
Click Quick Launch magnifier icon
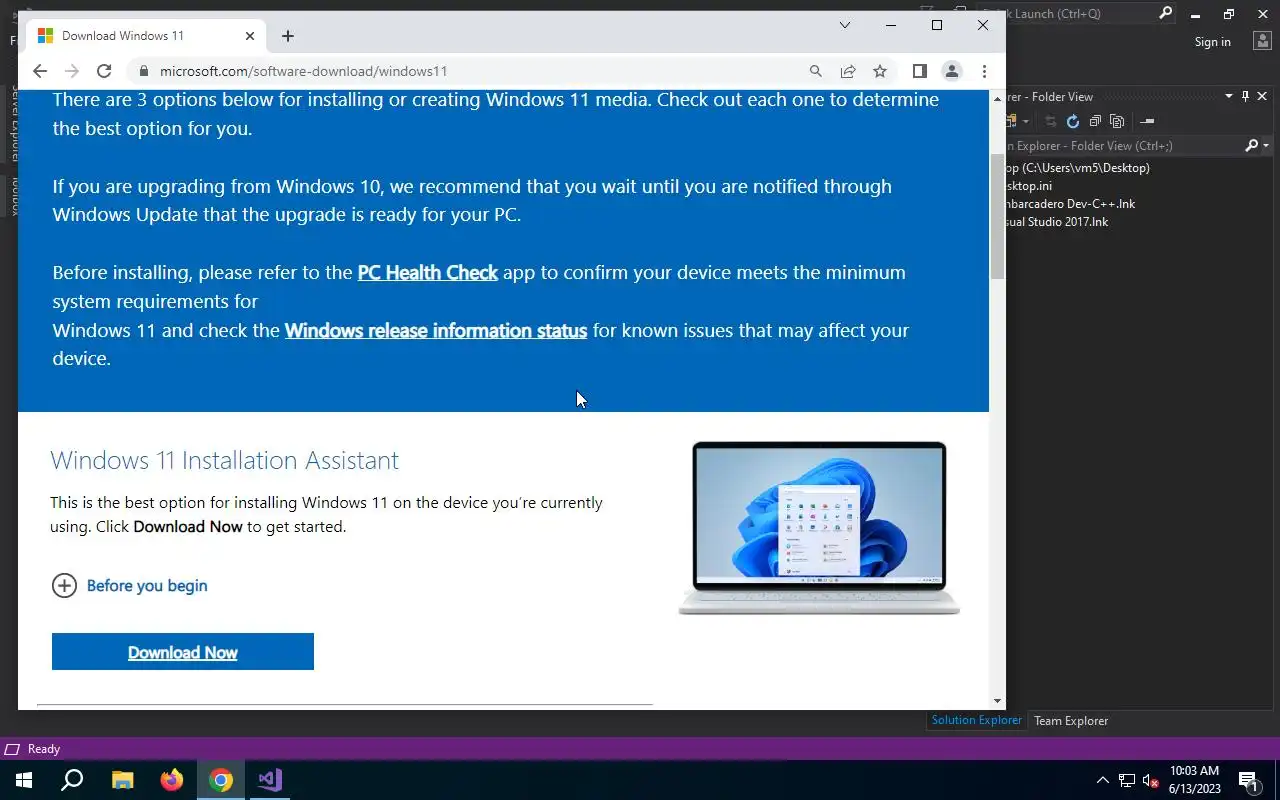(x=1166, y=14)
